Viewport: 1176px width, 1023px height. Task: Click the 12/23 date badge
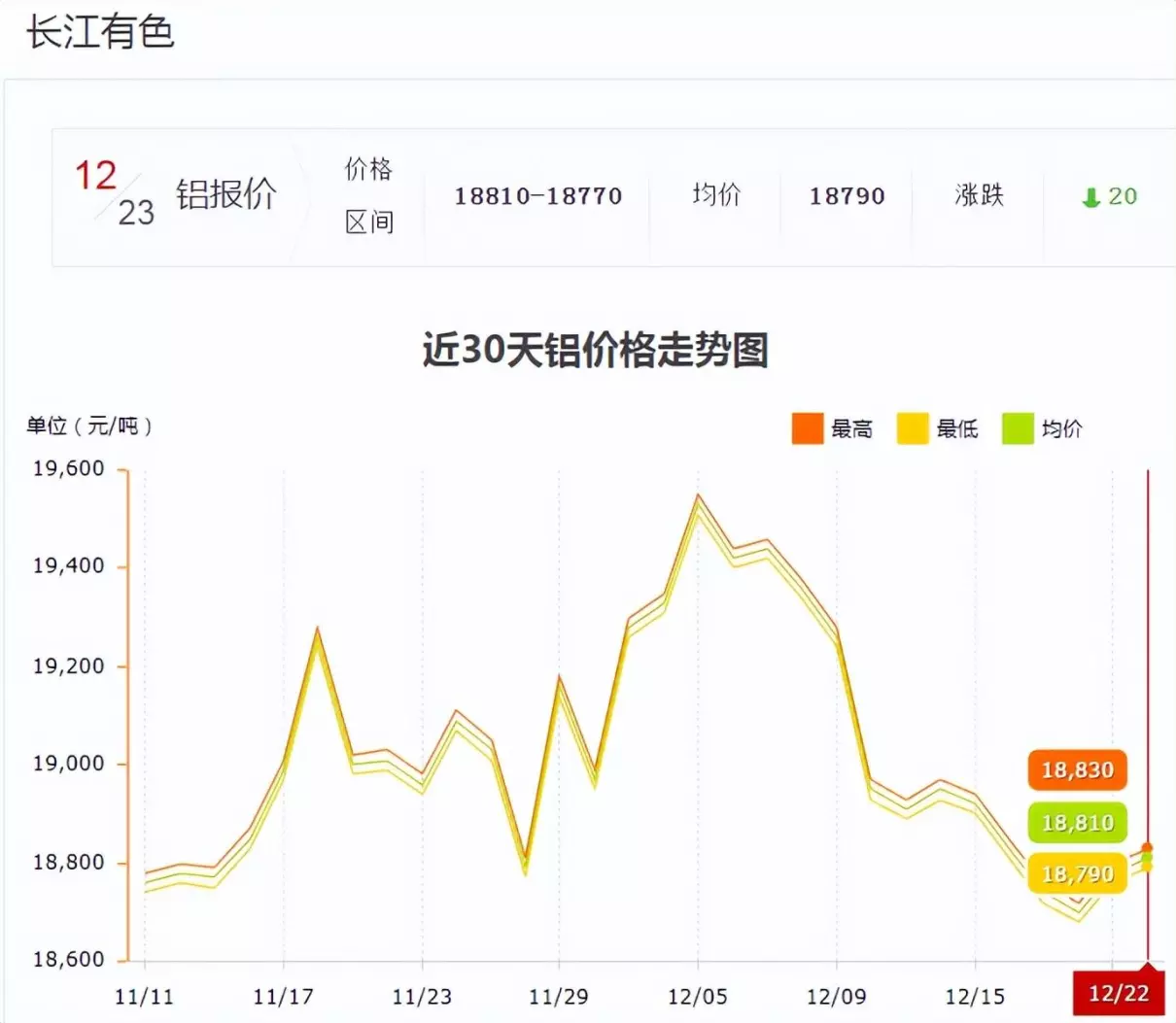point(115,192)
